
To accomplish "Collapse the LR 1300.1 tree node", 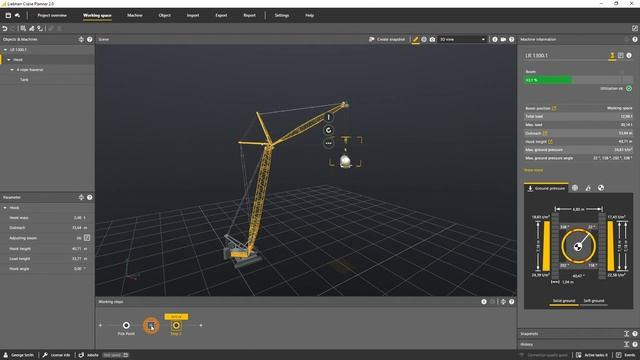I will [x=5, y=50].
